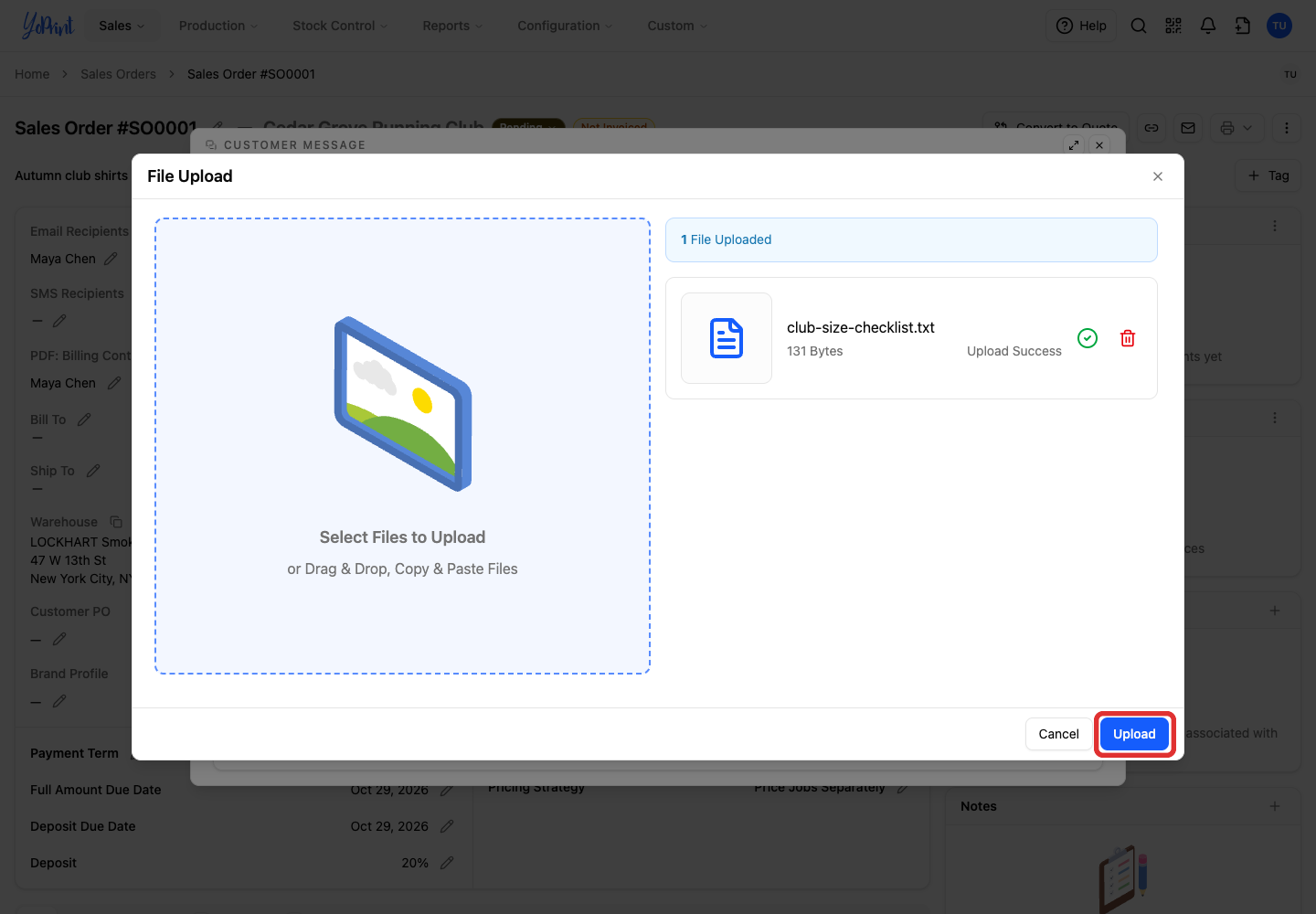This screenshot has width=1316, height=914.
Task: Click the club-size-checklist.txt document thumbnail
Action: pyautogui.click(x=727, y=338)
